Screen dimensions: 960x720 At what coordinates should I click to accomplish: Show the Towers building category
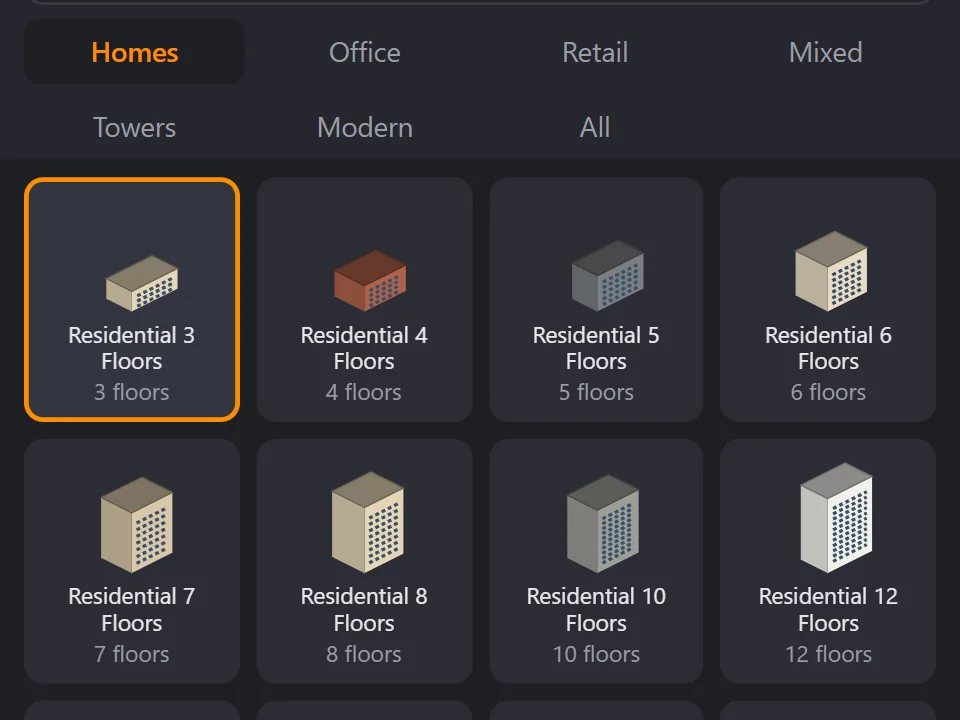(134, 127)
